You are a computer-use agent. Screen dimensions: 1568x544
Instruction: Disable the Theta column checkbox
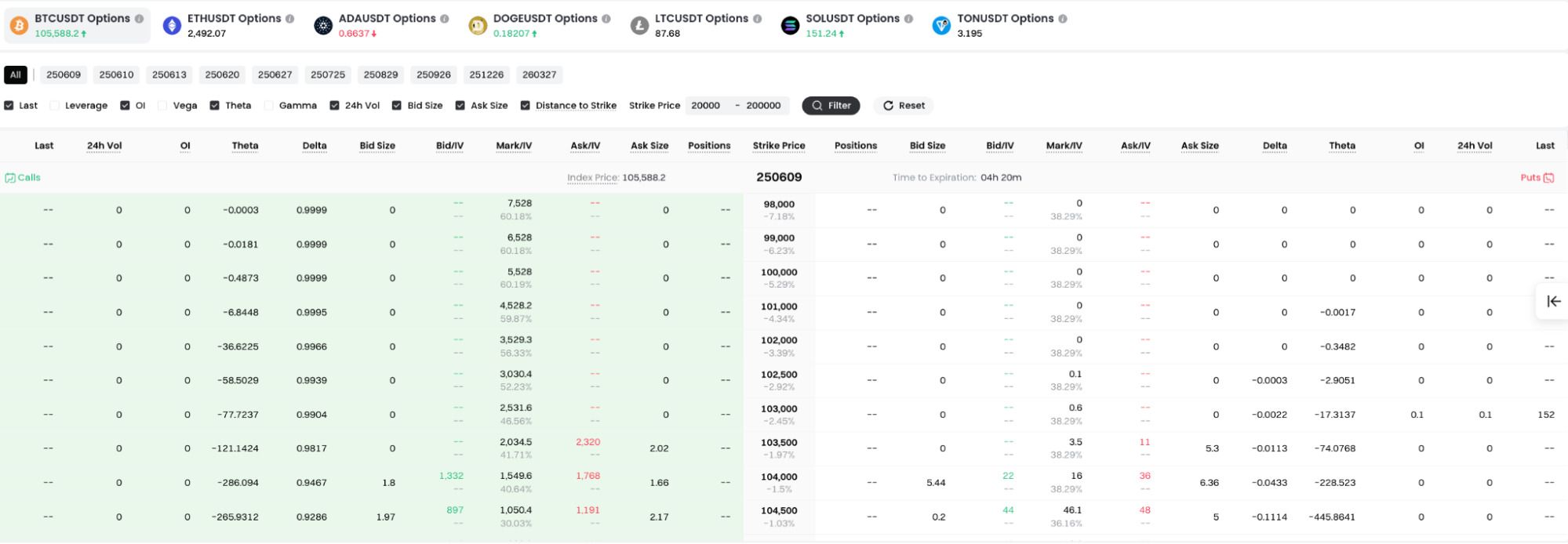point(214,106)
